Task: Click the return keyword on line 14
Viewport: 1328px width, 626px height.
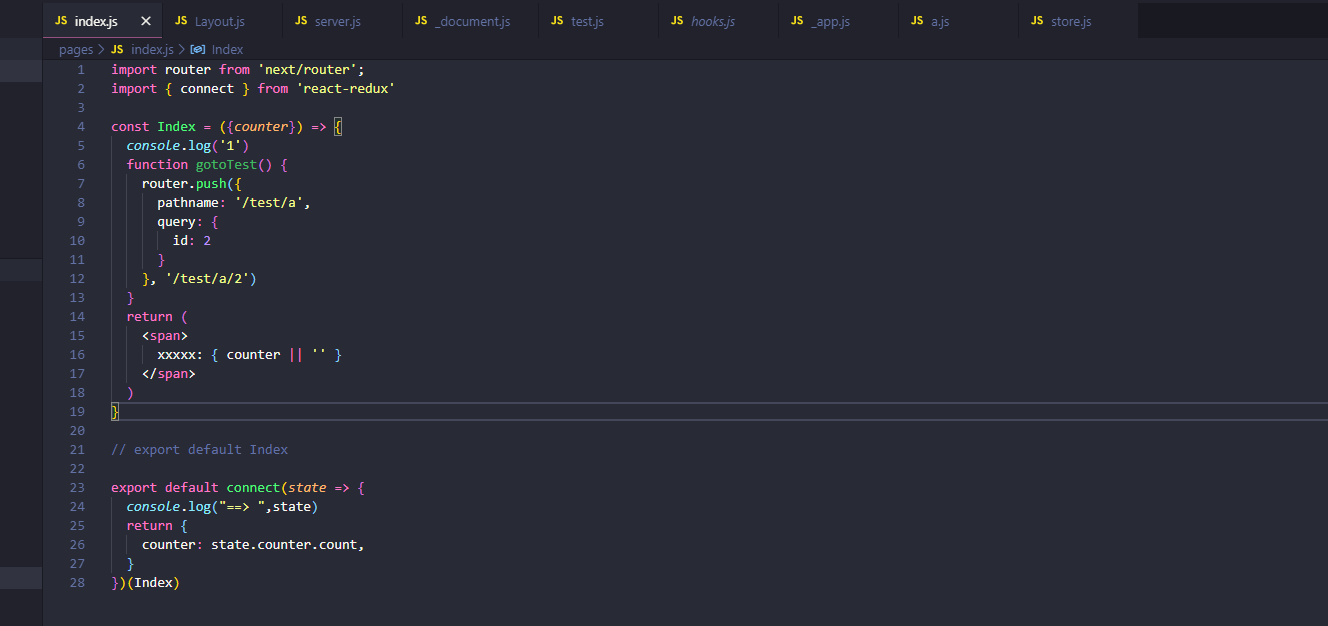Action: pos(150,317)
